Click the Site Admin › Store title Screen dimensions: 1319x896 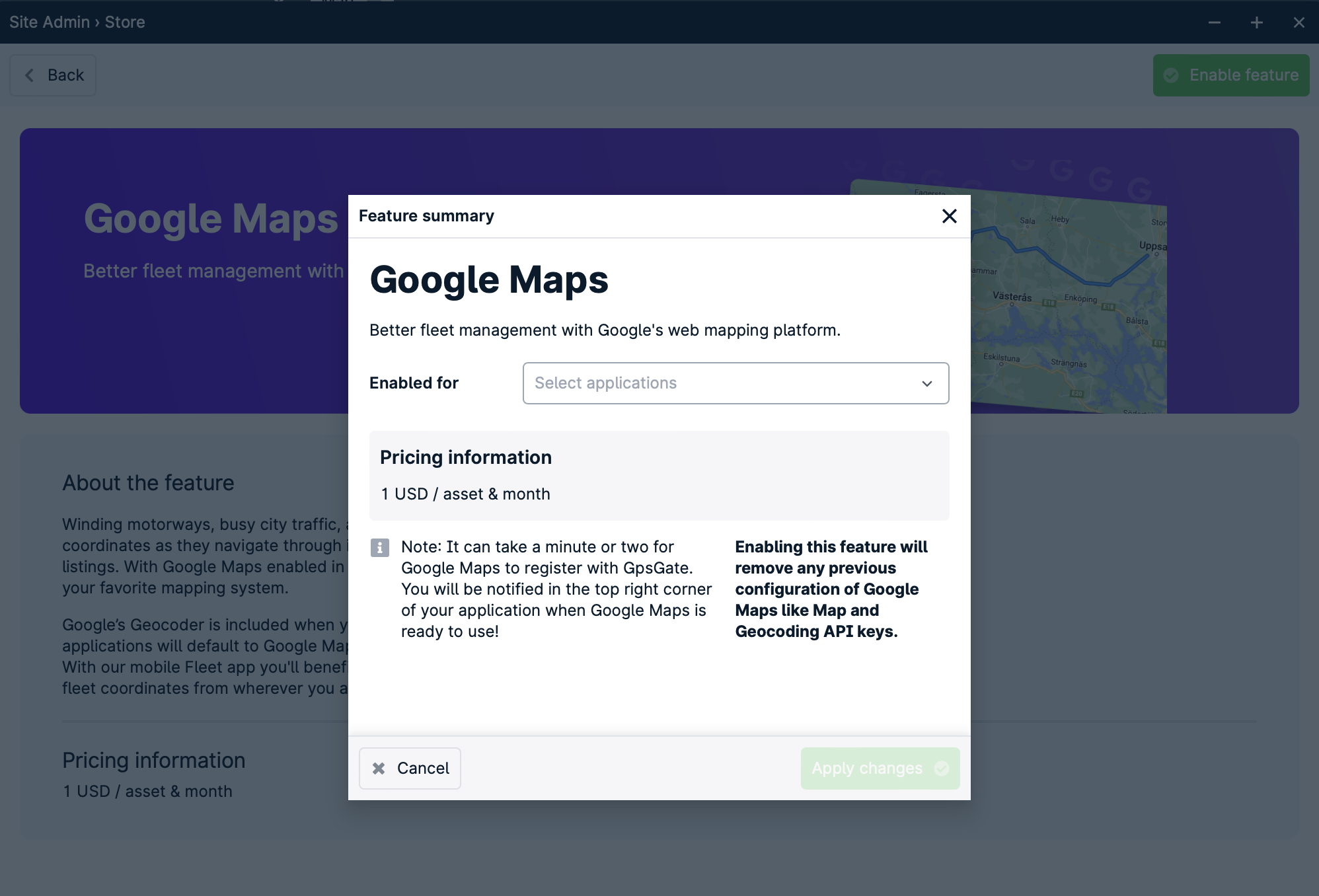pyautogui.click(x=77, y=22)
